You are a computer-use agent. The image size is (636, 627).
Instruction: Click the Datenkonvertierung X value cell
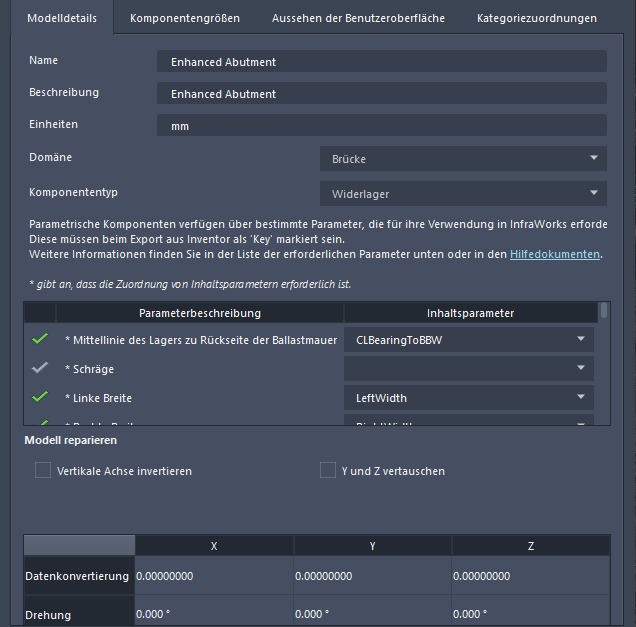(x=214, y=576)
